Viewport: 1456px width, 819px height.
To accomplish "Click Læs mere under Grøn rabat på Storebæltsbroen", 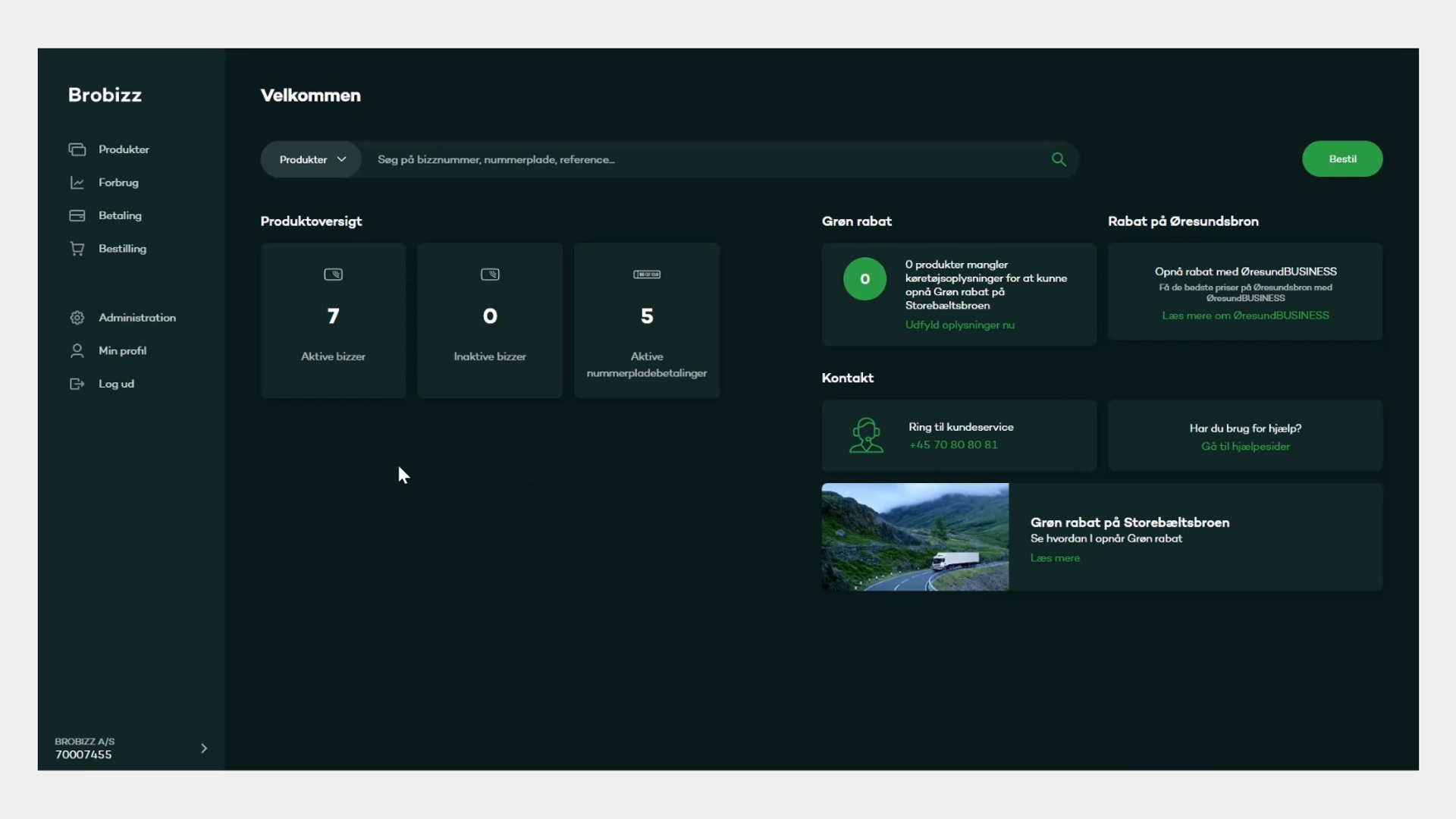I will (x=1055, y=558).
